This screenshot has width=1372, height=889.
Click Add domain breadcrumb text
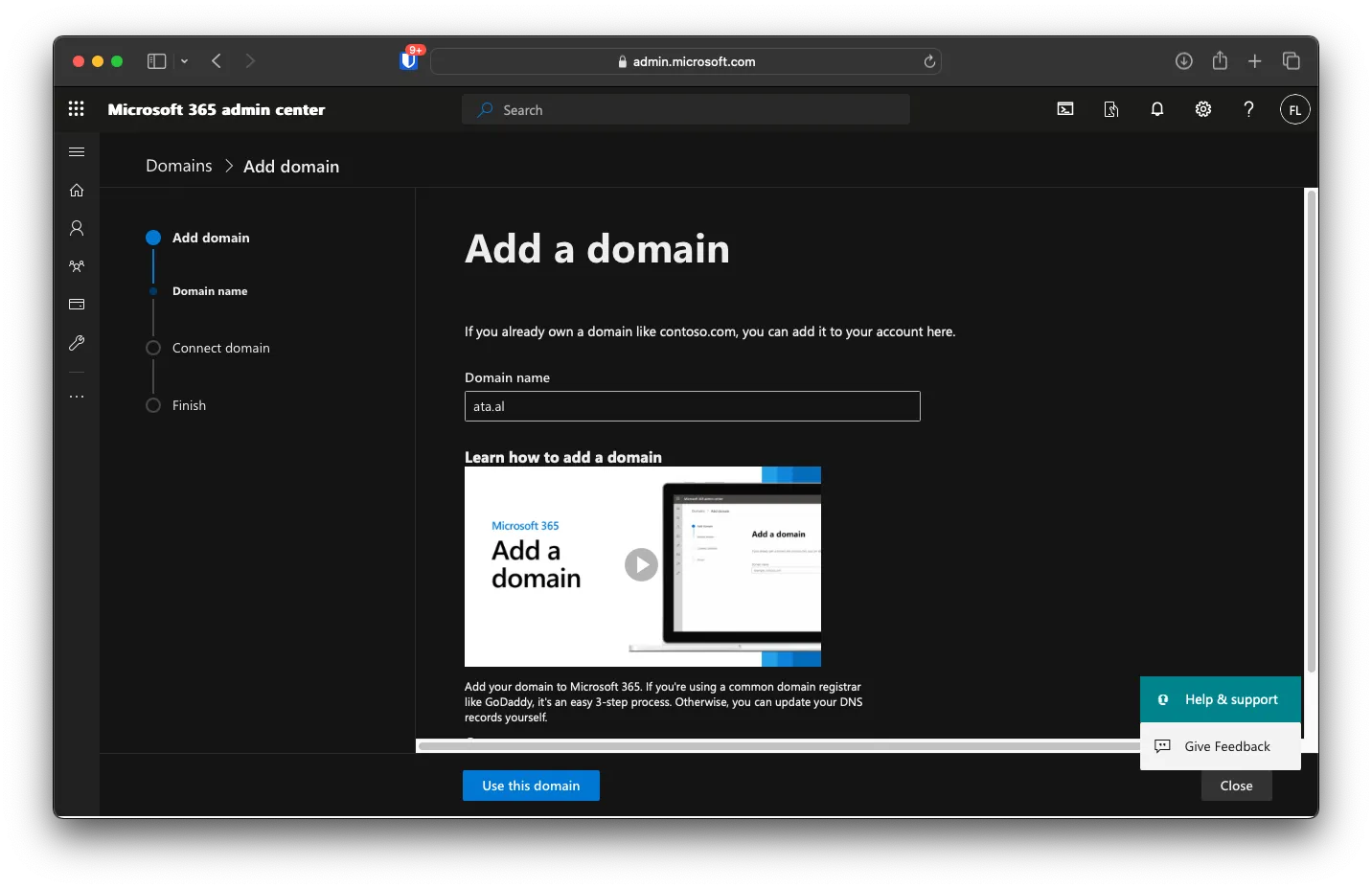291,167
